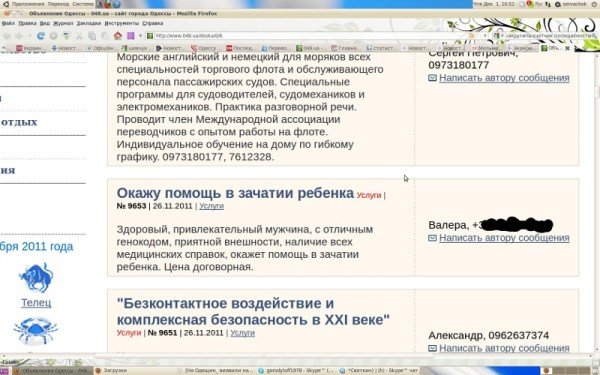Click the Ubuntu logo in top panel
600x375 pixels.
point(5,4)
